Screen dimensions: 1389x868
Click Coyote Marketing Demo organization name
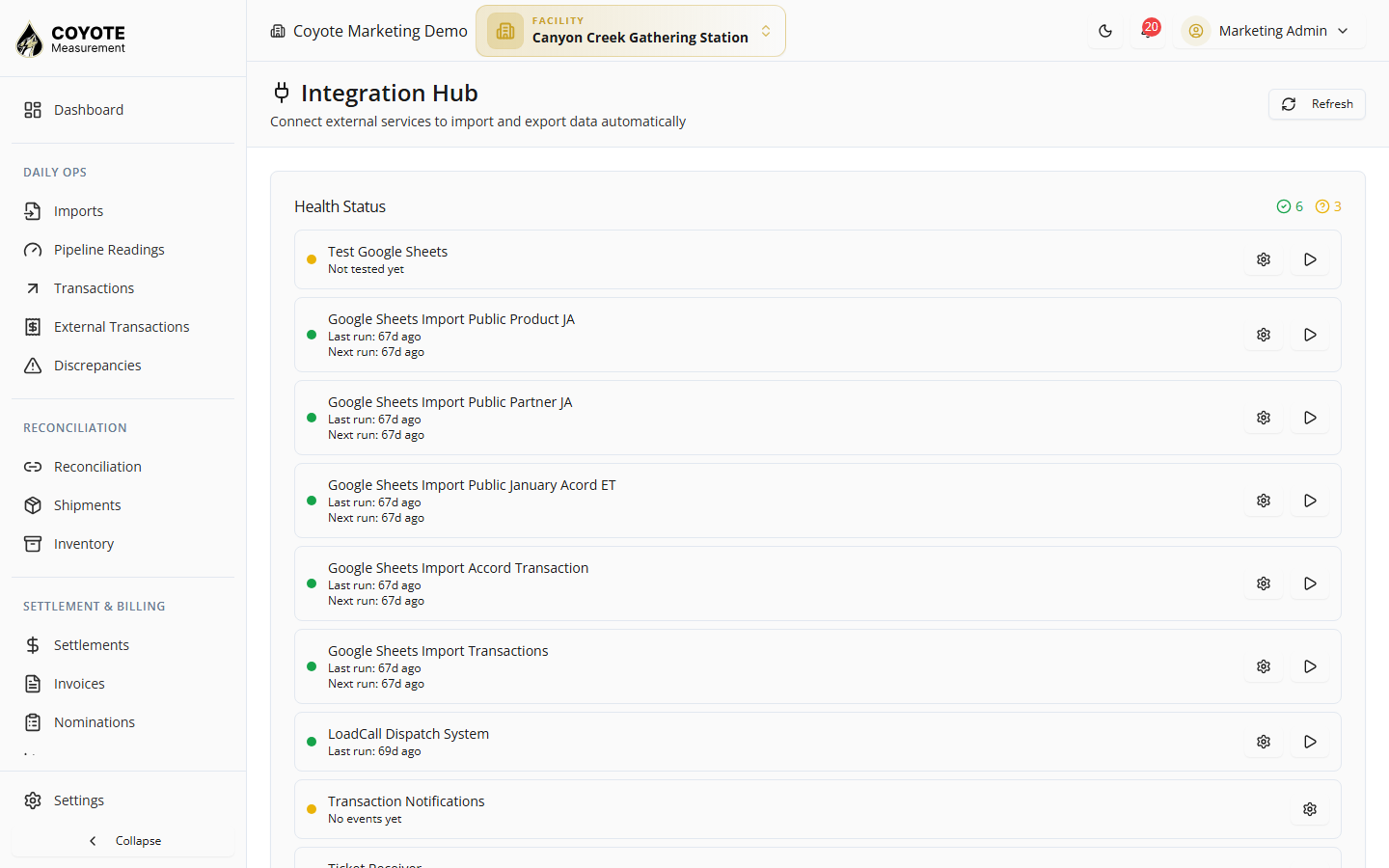(380, 31)
